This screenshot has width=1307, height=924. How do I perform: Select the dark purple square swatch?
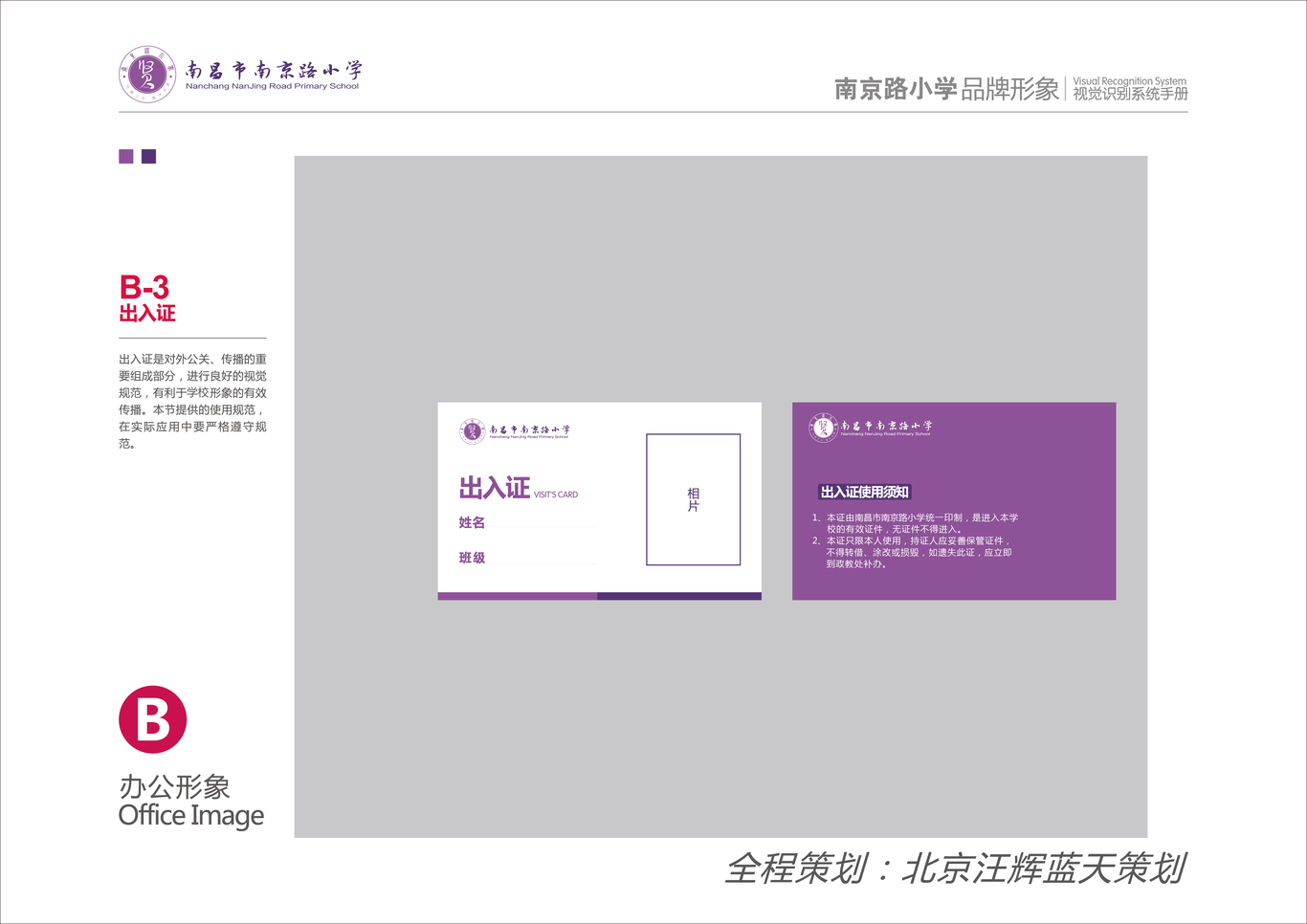click(148, 157)
